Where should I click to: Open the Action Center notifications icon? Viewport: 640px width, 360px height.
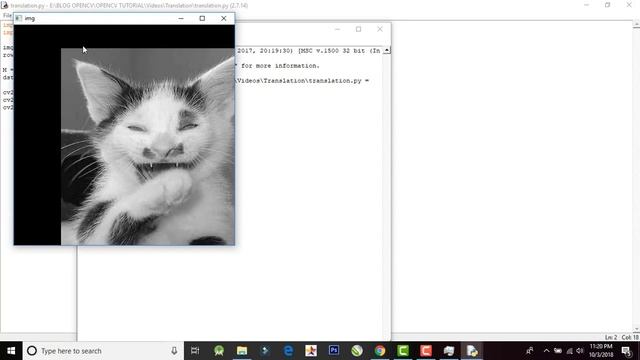627,351
